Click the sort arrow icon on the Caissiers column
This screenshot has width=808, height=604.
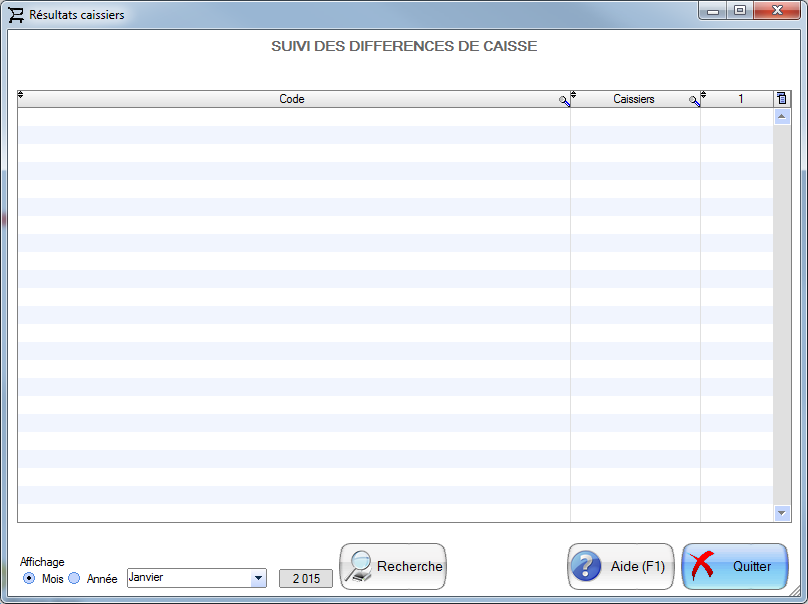coord(572,96)
